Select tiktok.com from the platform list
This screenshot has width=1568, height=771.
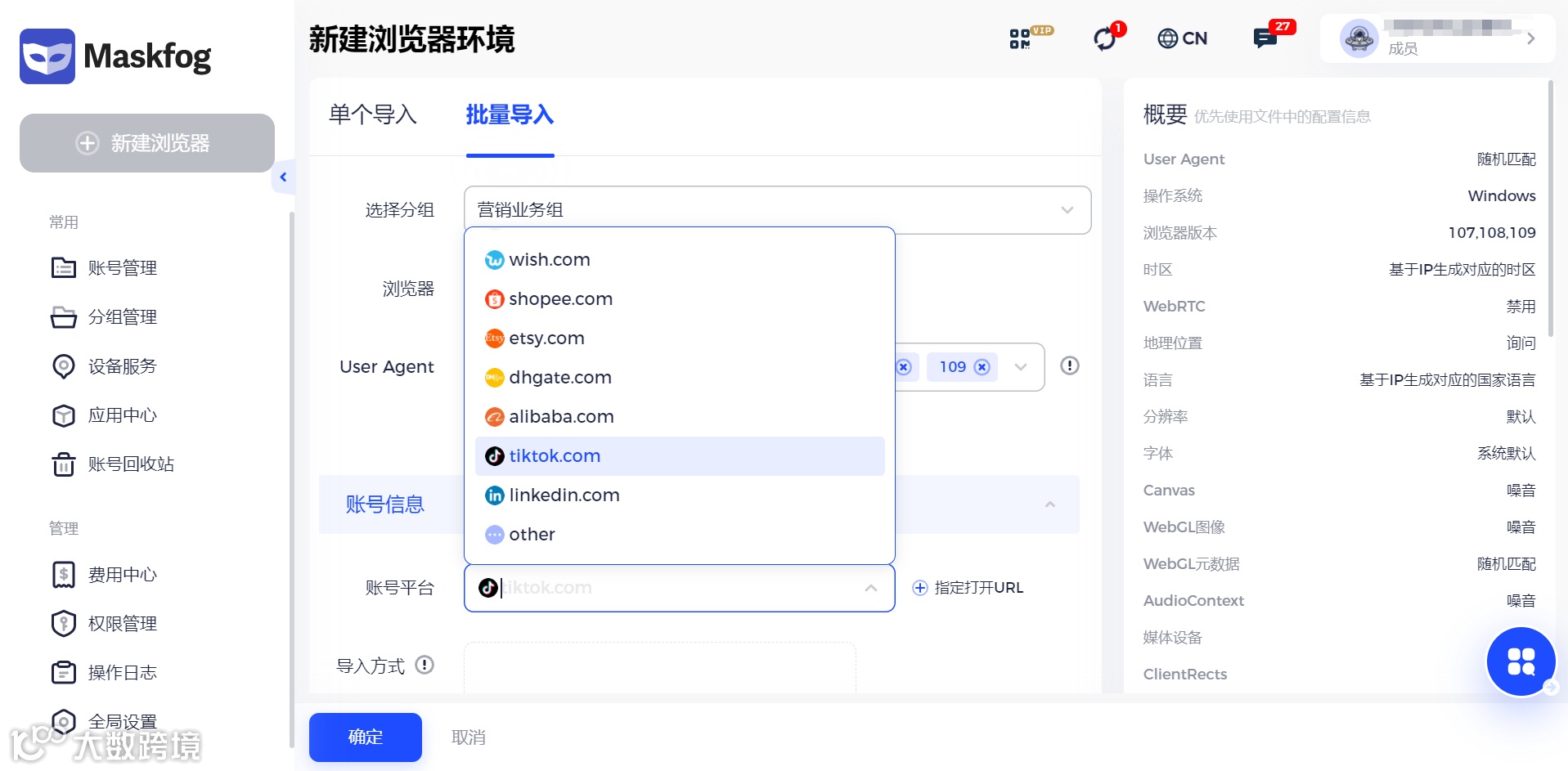coord(555,455)
